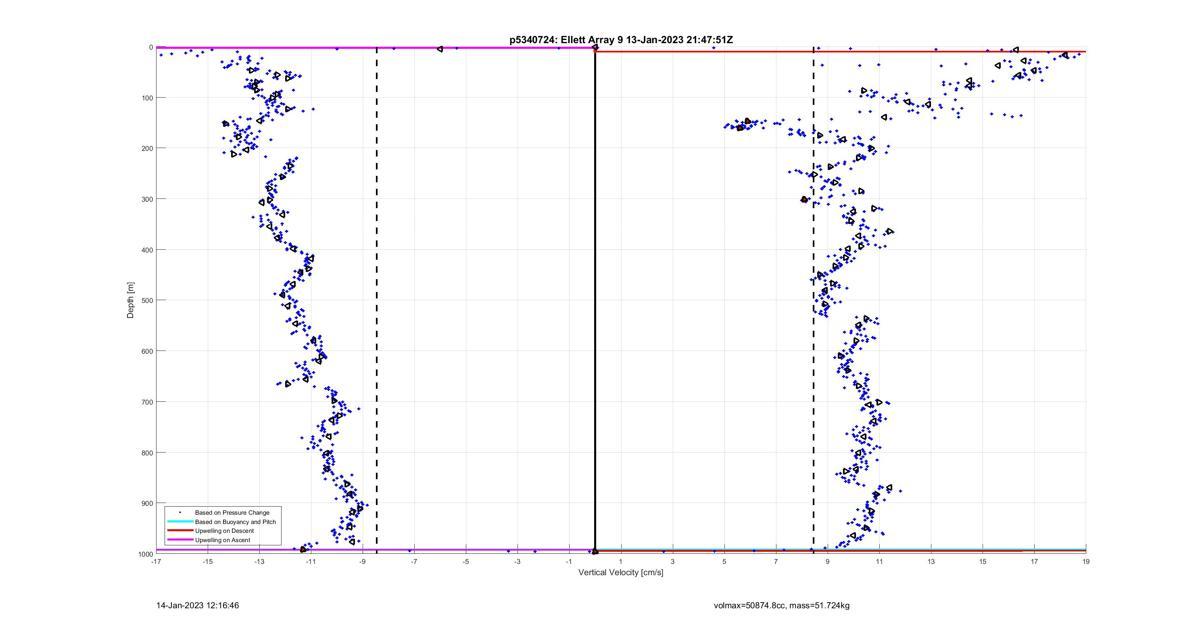
Task: Select legend entry 'Based on Pressure Change'
Action: 231,513
